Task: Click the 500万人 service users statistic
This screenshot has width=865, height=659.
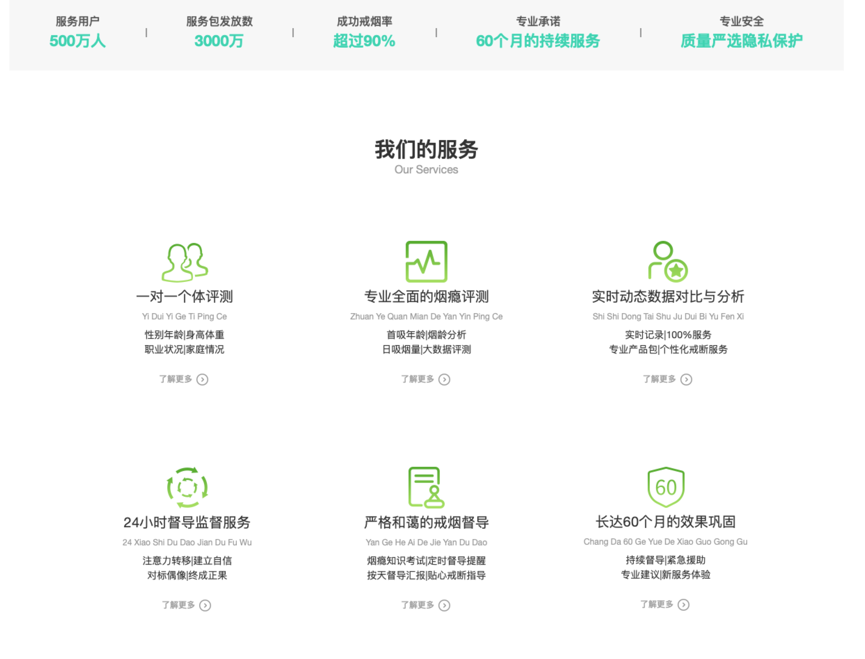Action: pos(77,41)
